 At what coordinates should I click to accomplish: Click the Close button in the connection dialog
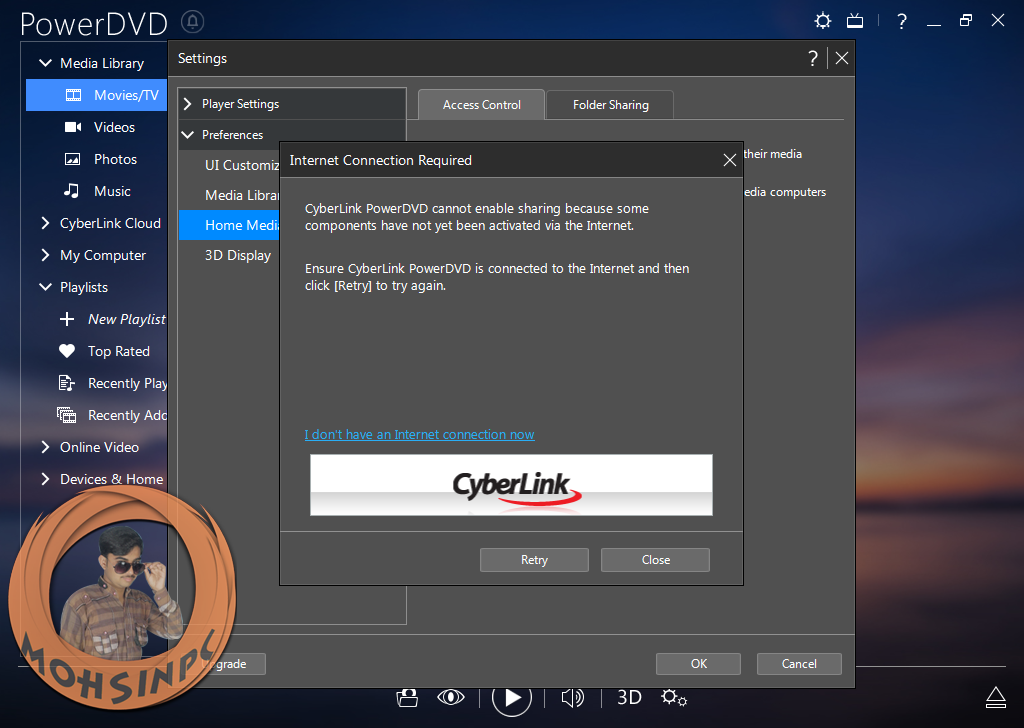[x=655, y=560]
